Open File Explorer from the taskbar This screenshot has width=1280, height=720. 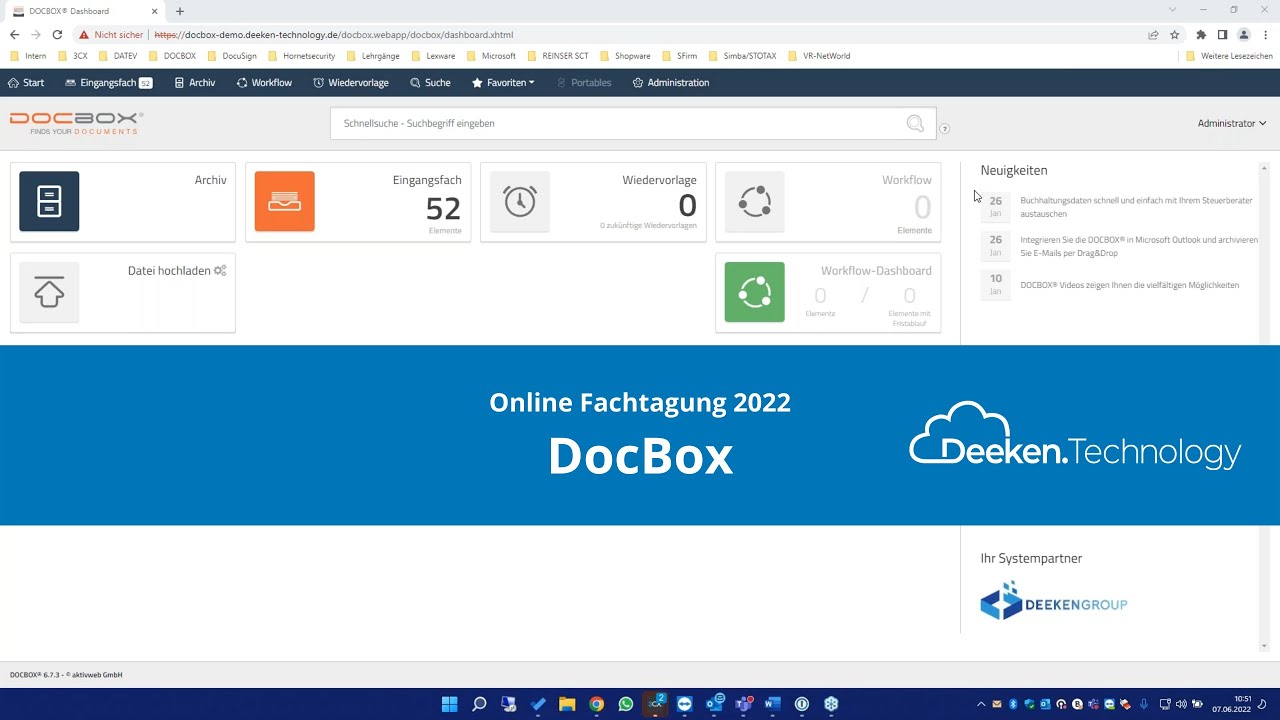click(567, 704)
